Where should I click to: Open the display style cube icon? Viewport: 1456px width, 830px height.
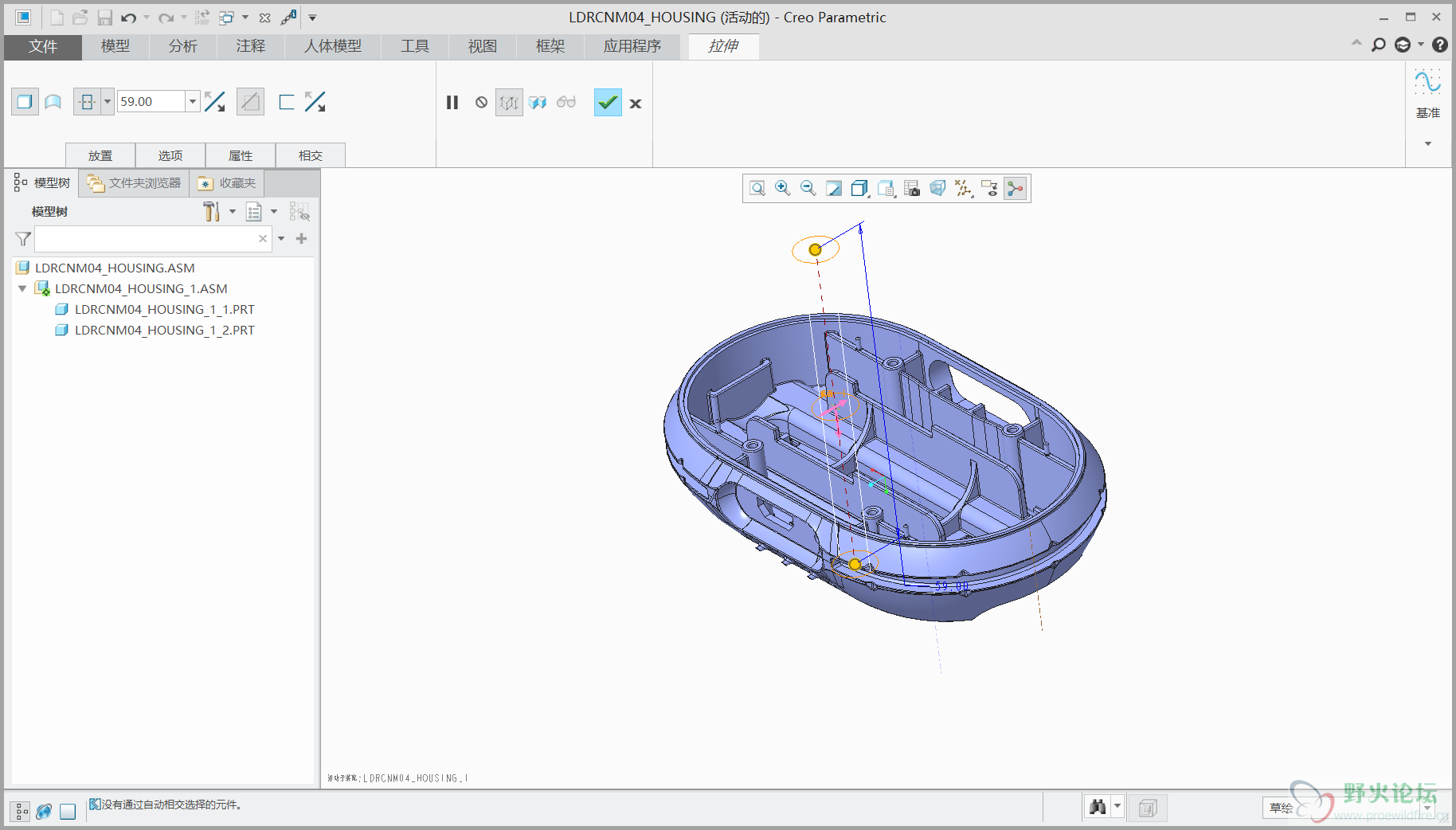859,188
